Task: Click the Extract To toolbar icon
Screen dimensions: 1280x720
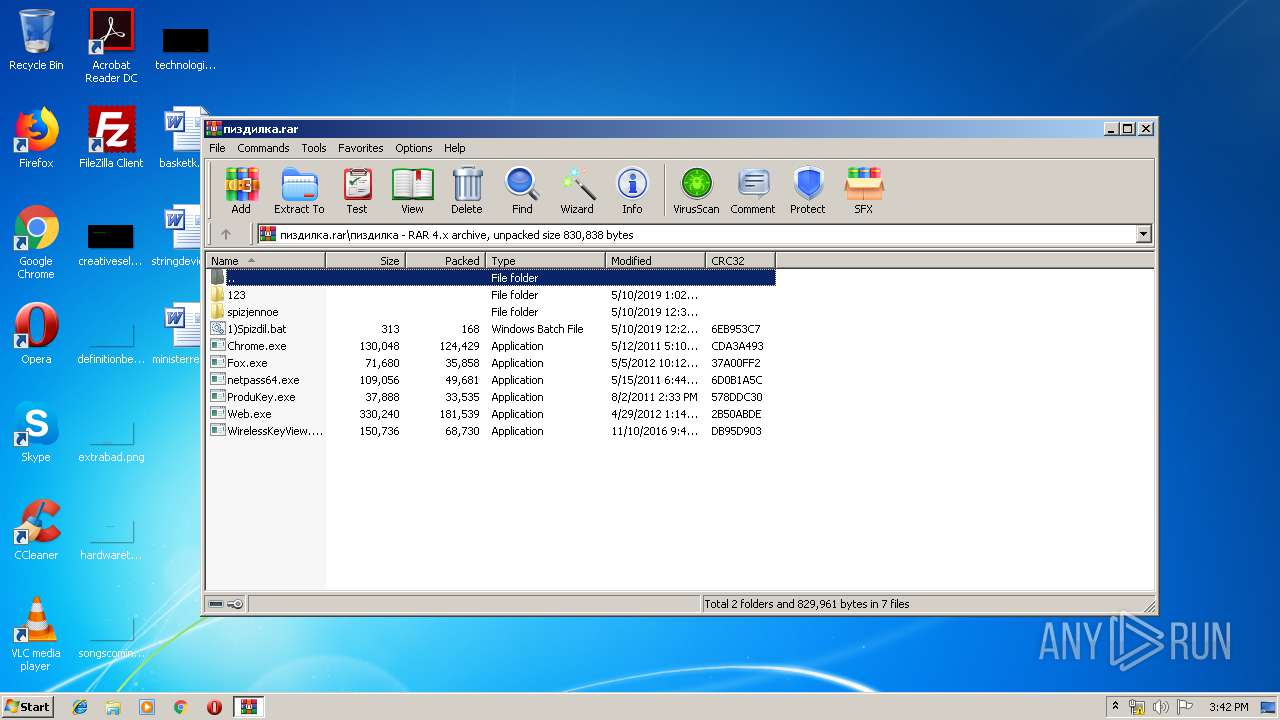Action: 299,190
